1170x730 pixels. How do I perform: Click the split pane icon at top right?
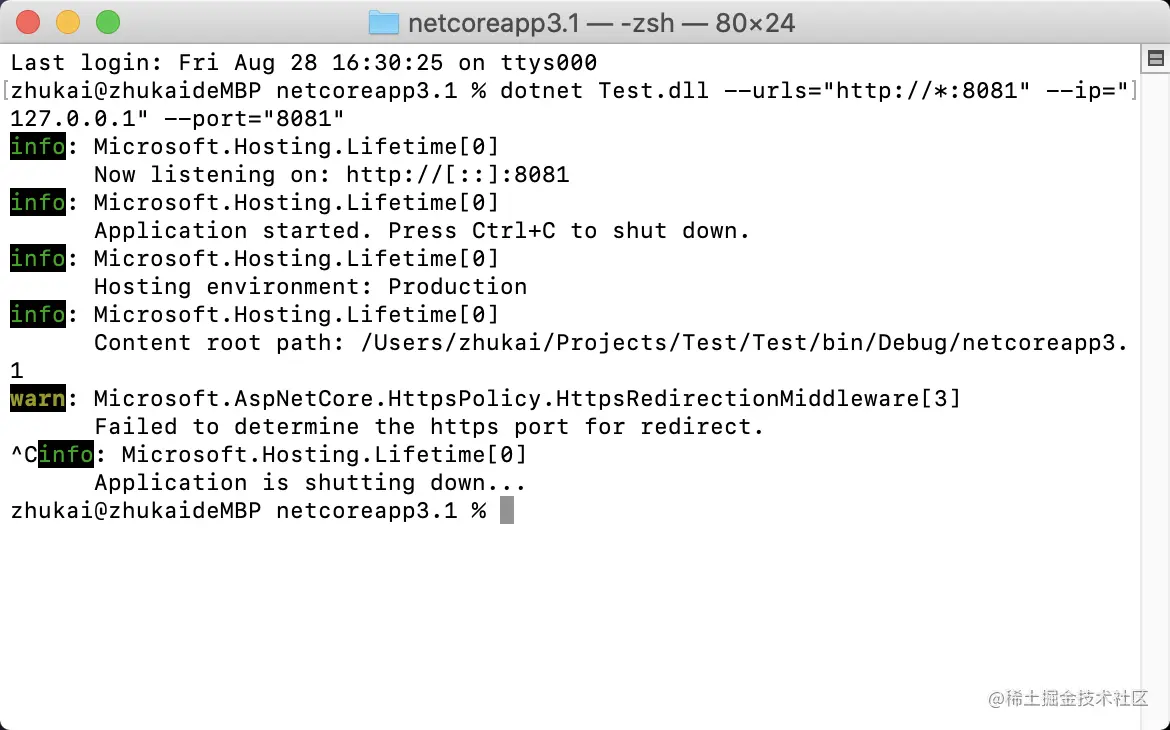point(1155,59)
